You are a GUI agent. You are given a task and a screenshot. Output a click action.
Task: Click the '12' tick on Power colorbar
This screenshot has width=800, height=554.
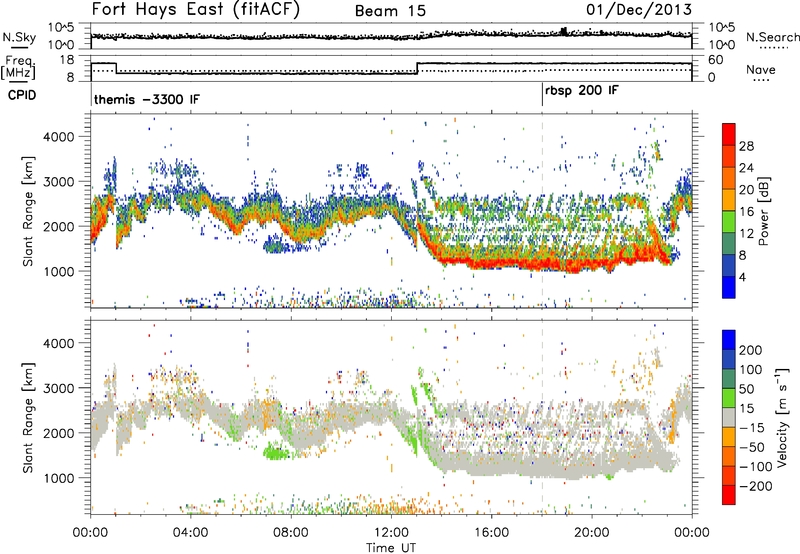(x=746, y=234)
